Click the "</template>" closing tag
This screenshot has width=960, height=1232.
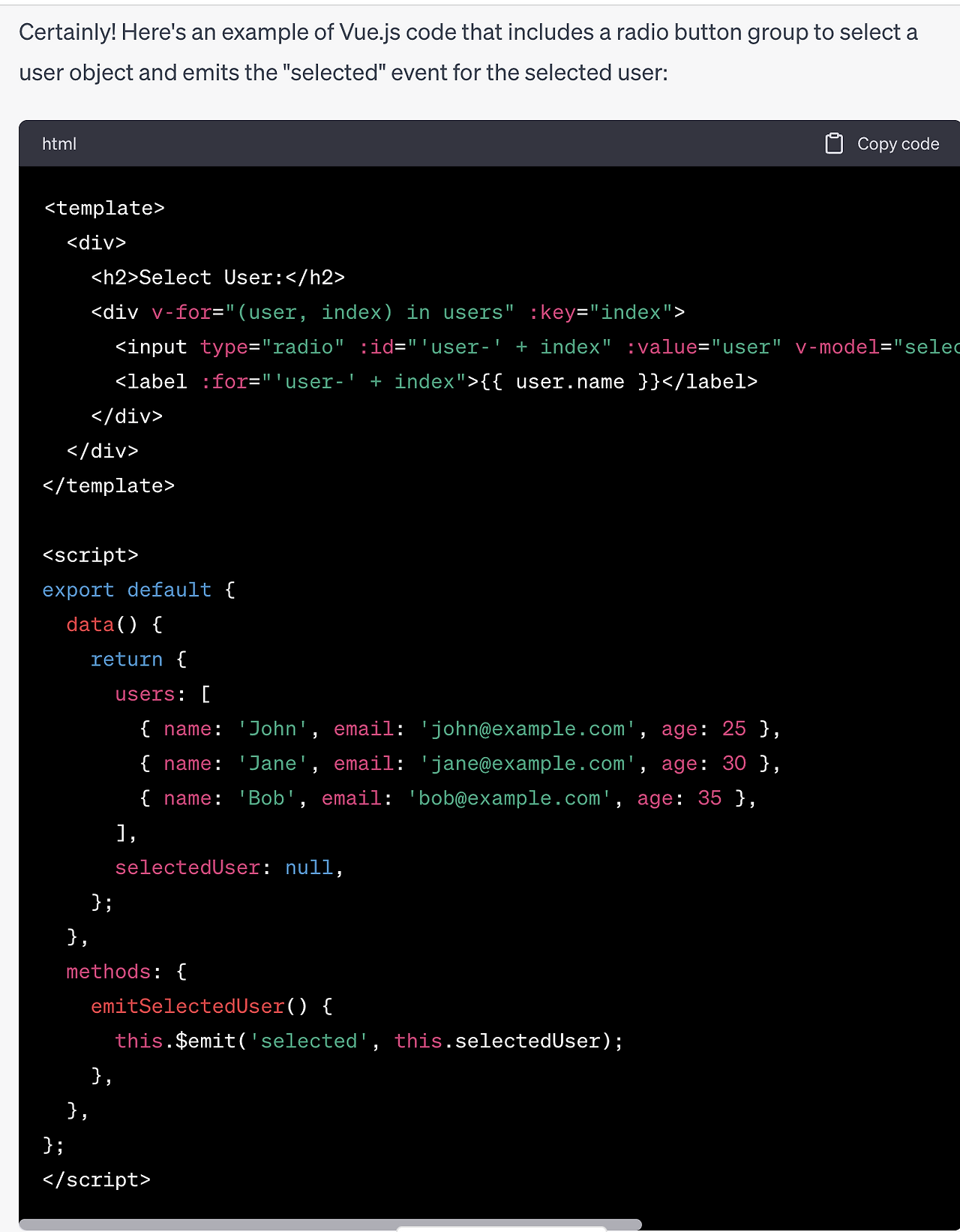tap(109, 485)
